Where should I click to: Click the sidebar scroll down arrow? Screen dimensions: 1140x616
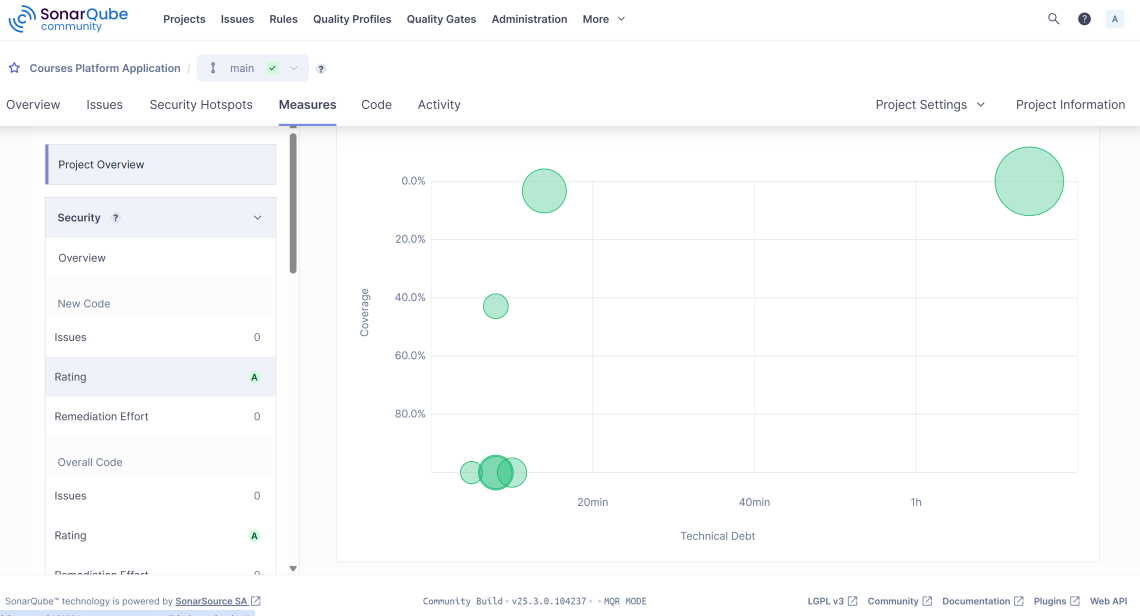293,568
